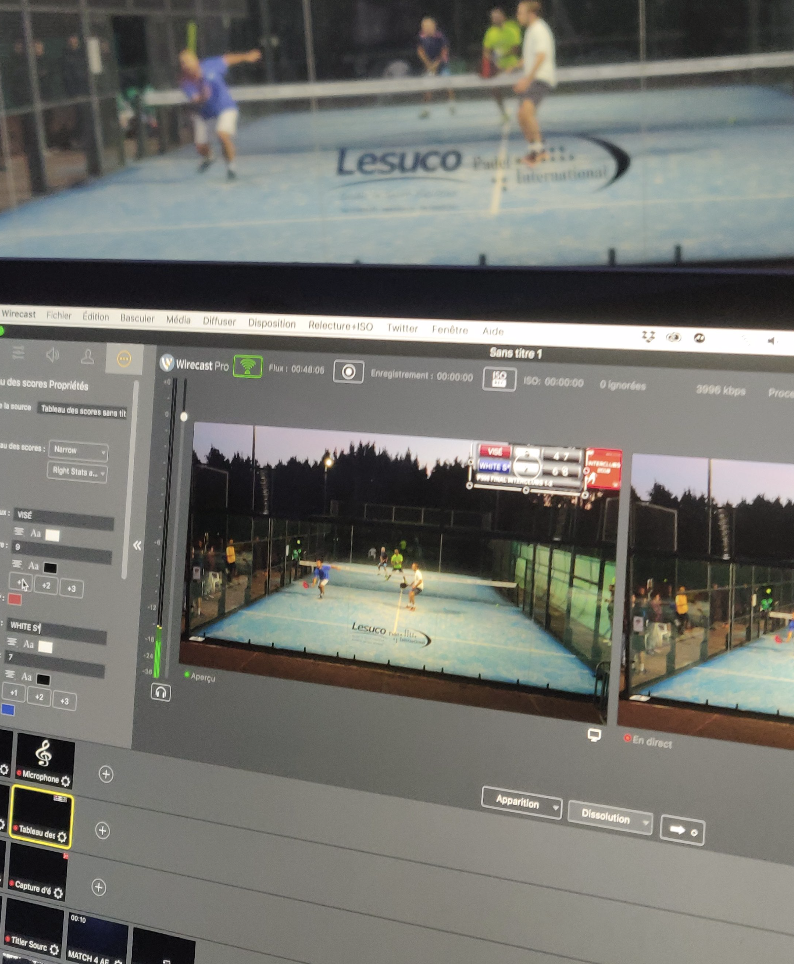The height and width of the screenshot is (964, 794).
Task: Open settings gear on Titler Sourc shot
Action: pyautogui.click(x=54, y=949)
